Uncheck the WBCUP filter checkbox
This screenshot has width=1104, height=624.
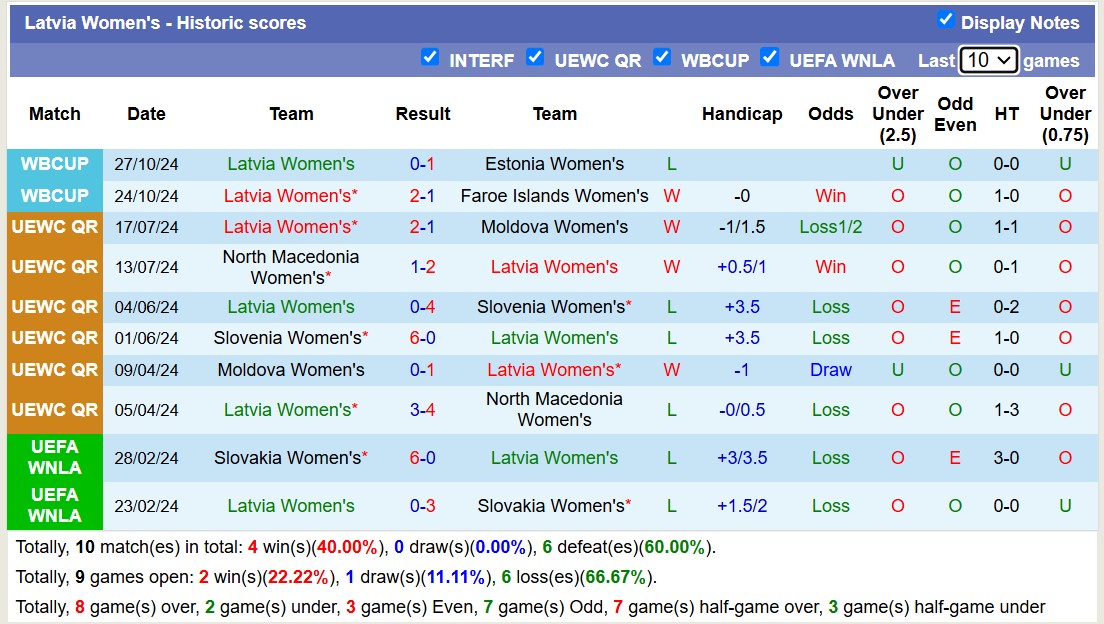click(662, 59)
